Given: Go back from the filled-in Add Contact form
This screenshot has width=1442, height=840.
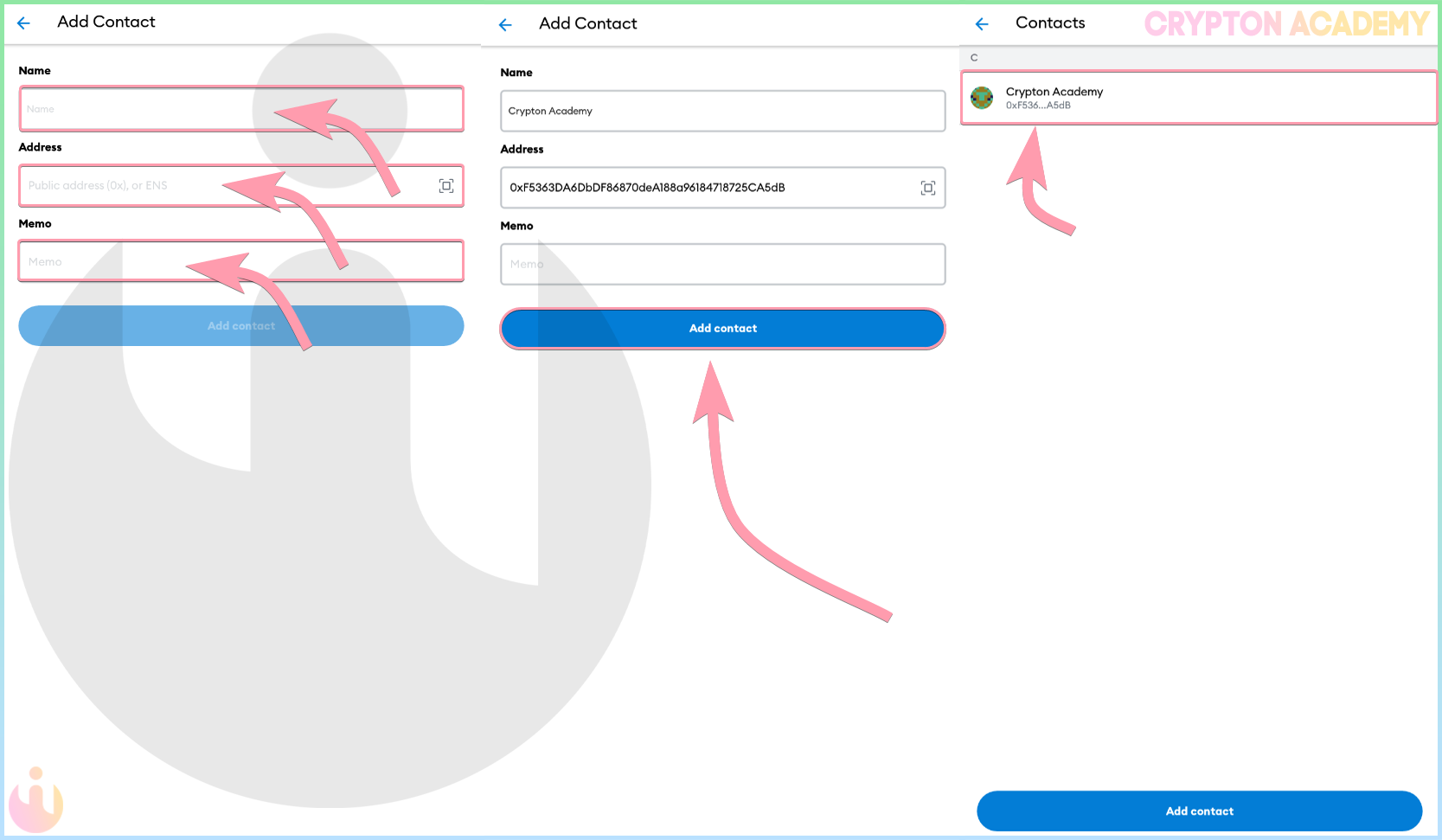Looking at the screenshot, I should coord(505,25).
